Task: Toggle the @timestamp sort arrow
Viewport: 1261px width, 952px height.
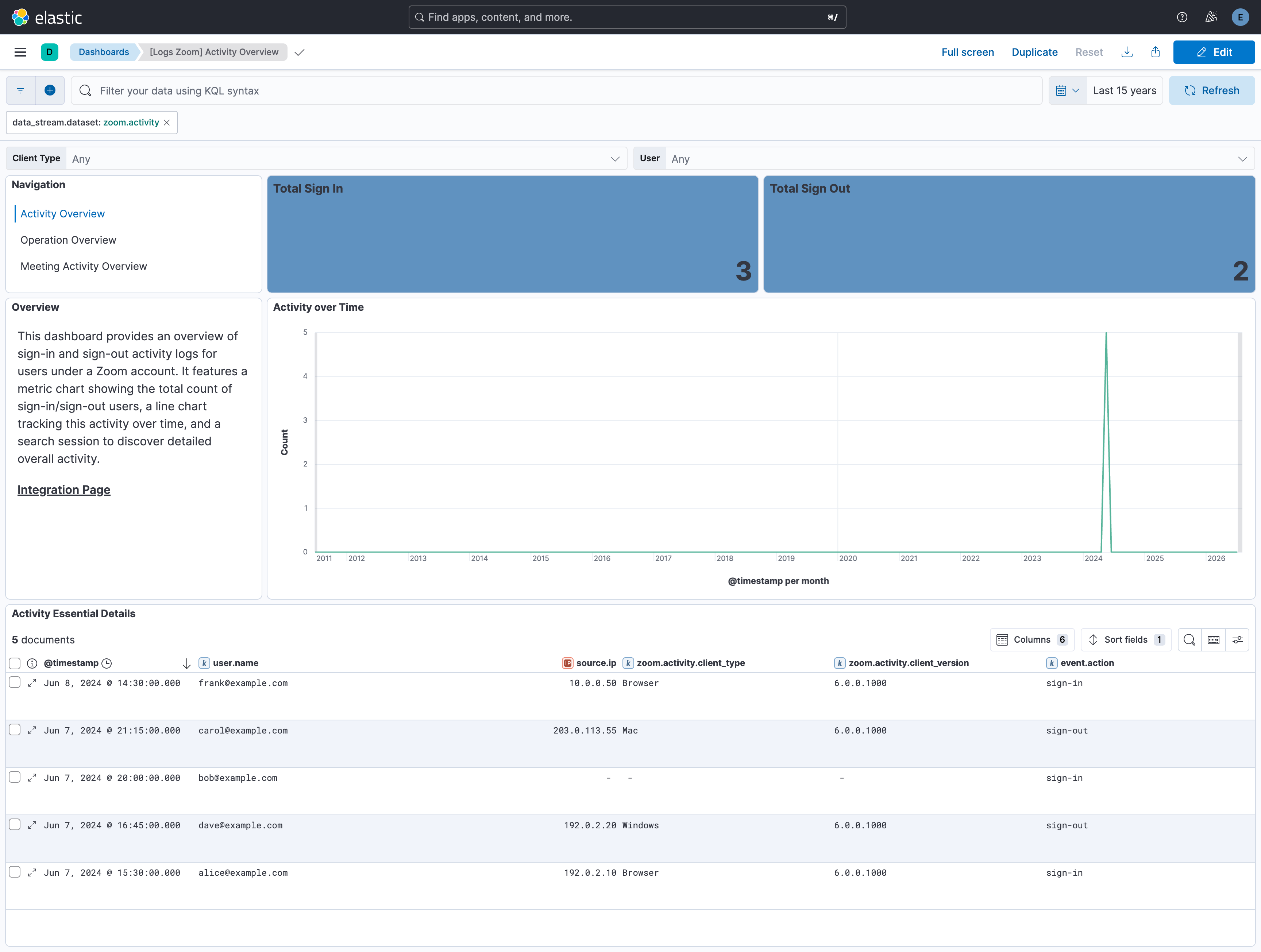Action: click(x=186, y=663)
